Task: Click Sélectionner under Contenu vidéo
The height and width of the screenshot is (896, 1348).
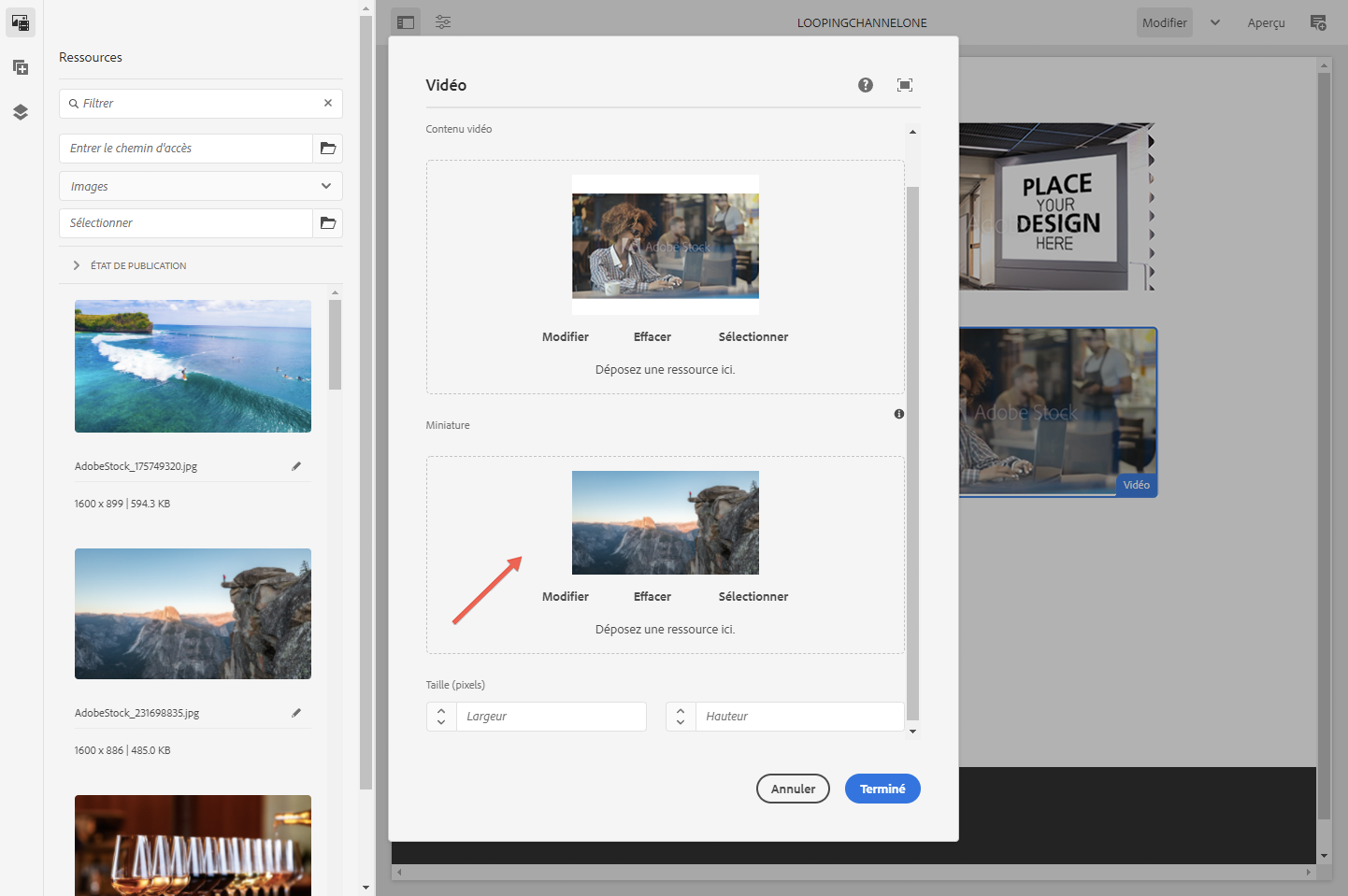Action: point(753,337)
